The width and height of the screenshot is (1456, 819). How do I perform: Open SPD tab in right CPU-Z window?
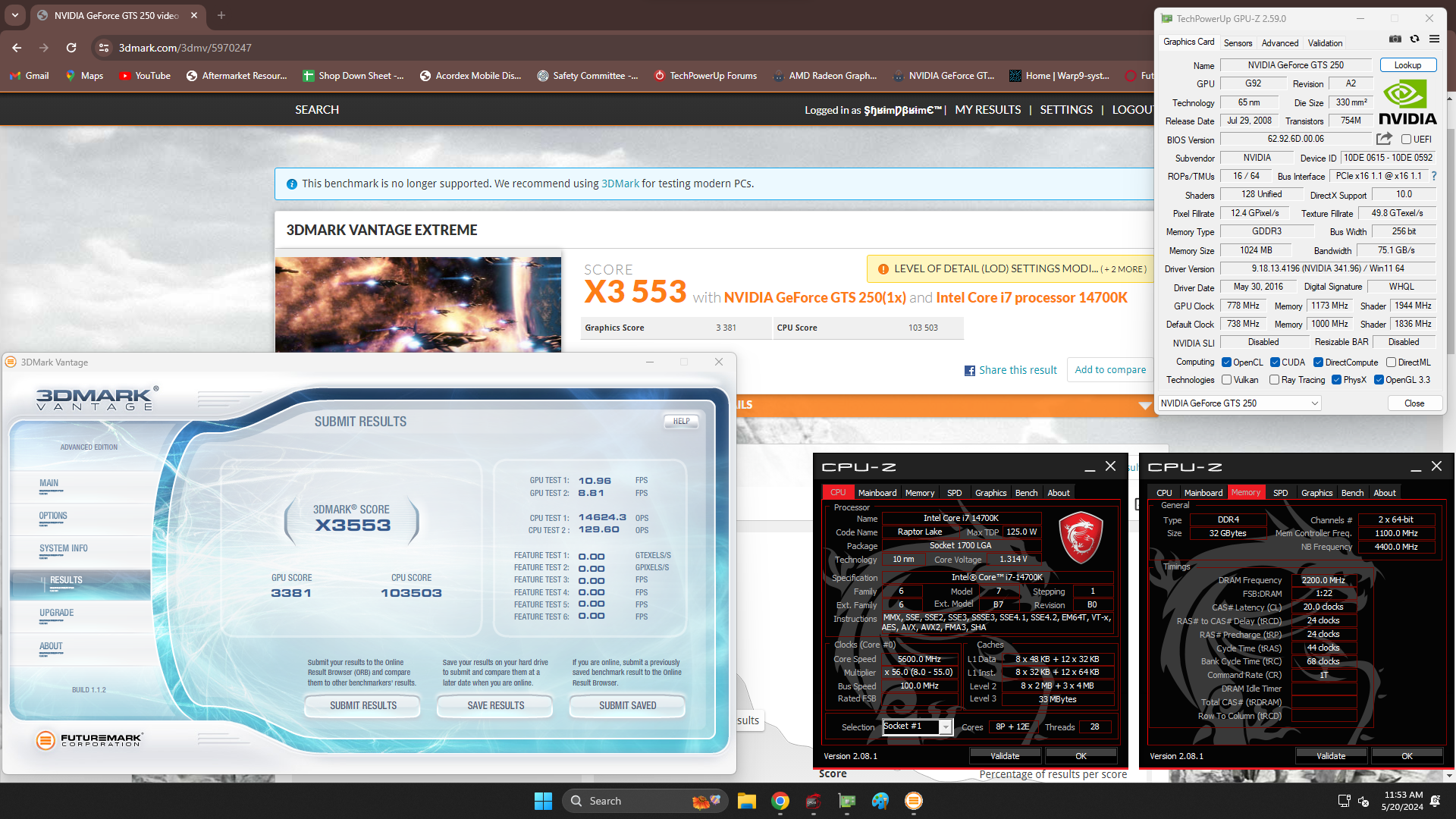coord(1280,493)
